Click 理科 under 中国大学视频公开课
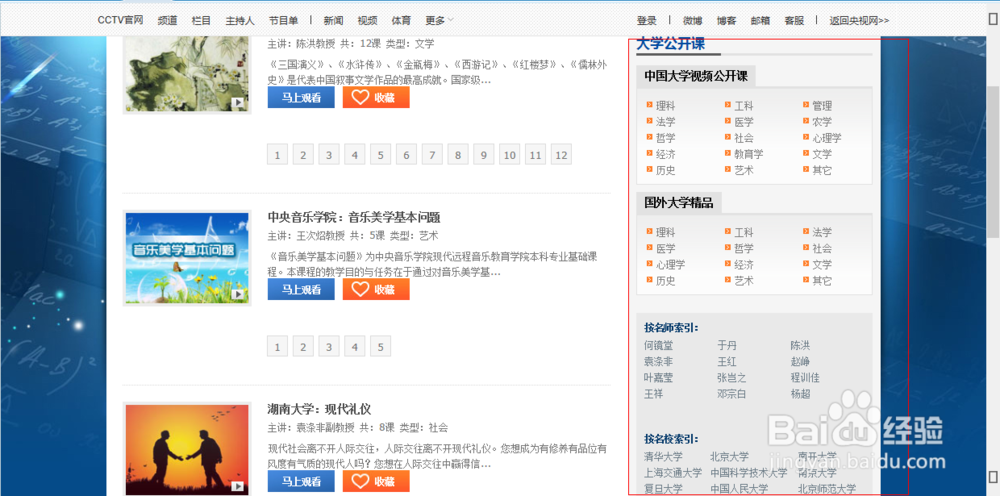 click(x=665, y=106)
